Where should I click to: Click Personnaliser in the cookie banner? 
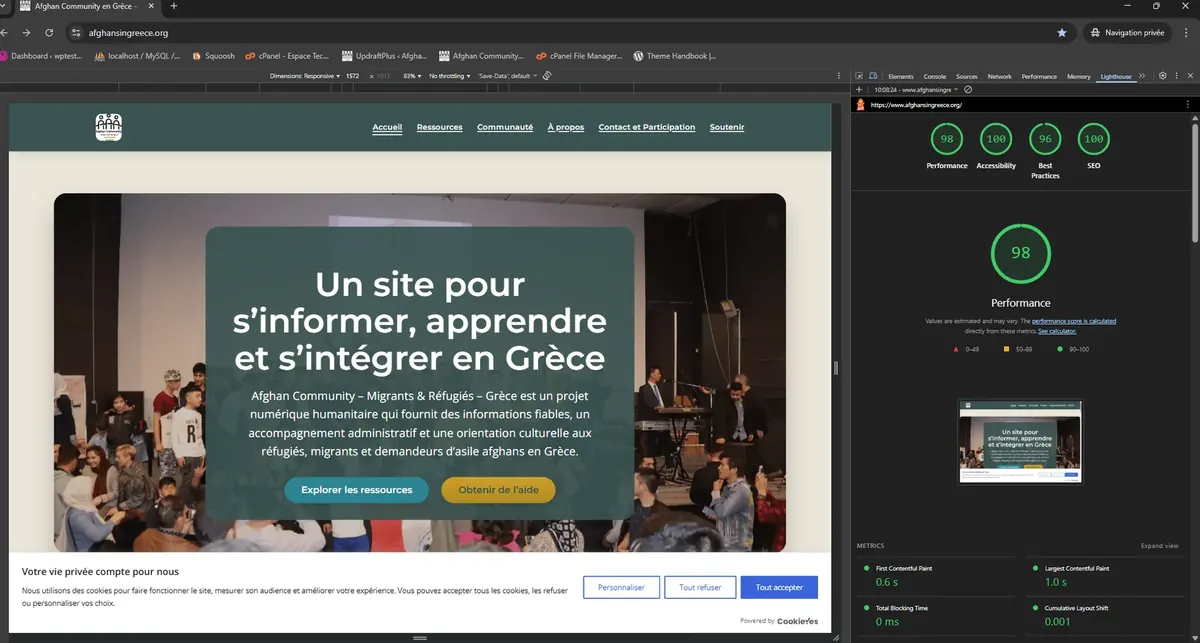point(621,587)
